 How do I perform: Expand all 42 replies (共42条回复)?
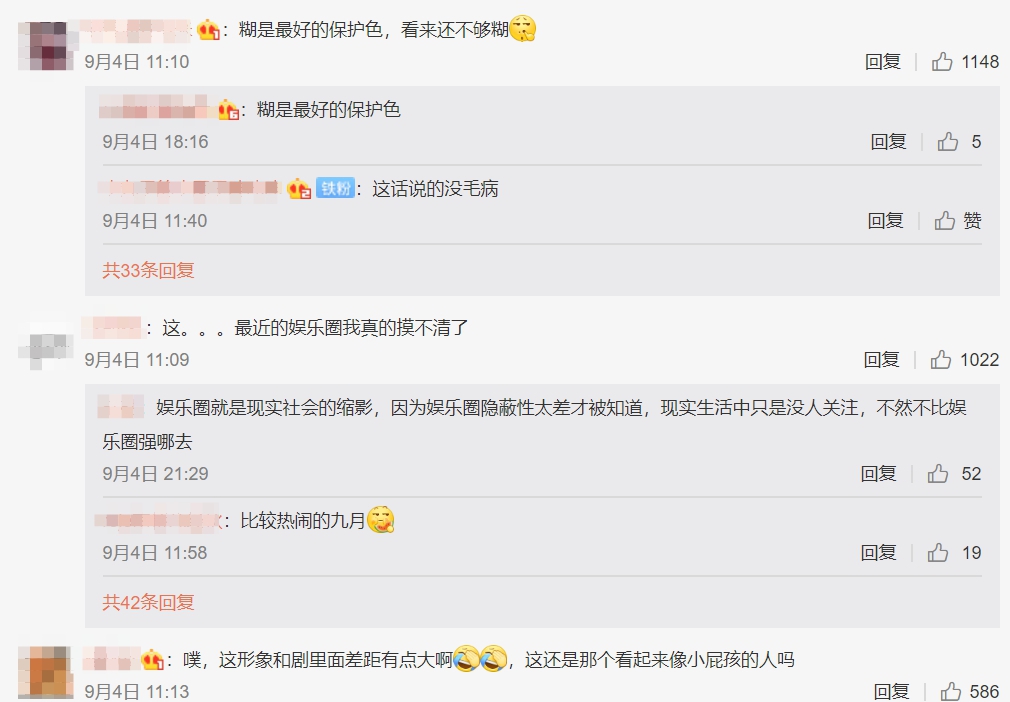(x=148, y=602)
